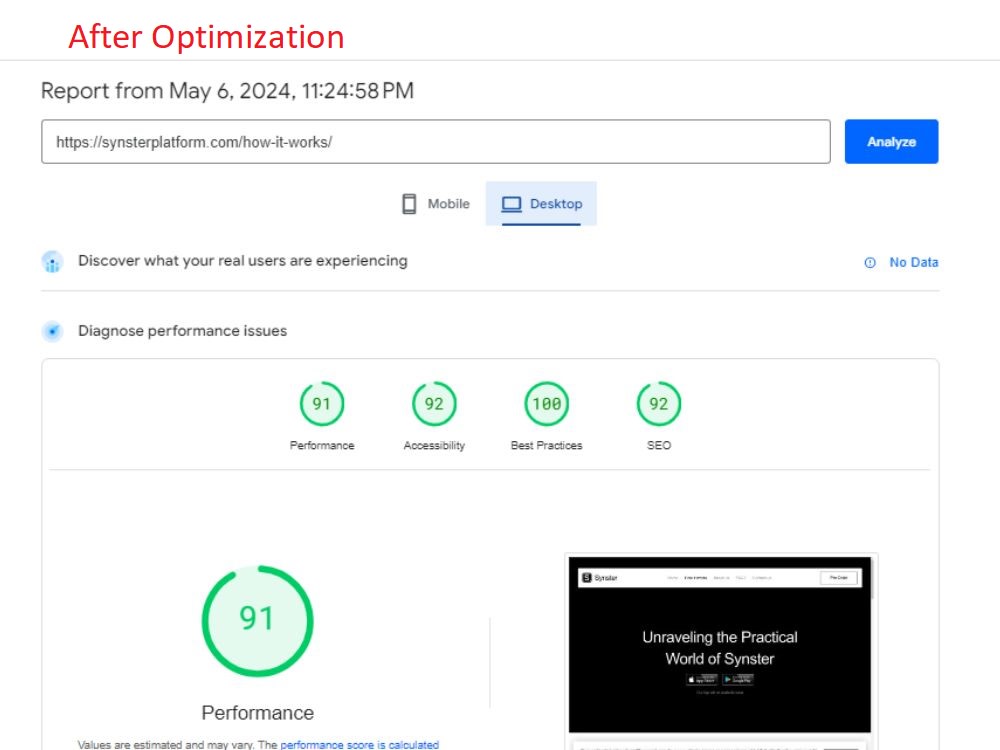Open the performance score is calculated link
Viewport: 1000px width, 750px height.
360,744
